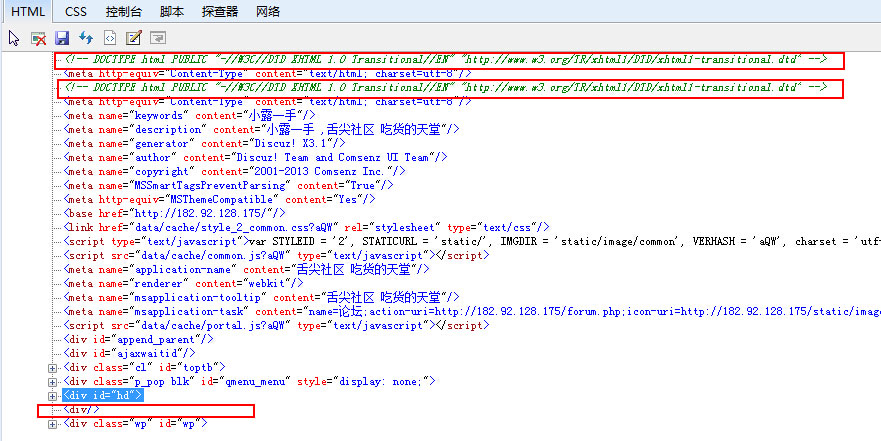Save the HTML with the floppy disk icon
881x441 pixels.
[62, 38]
